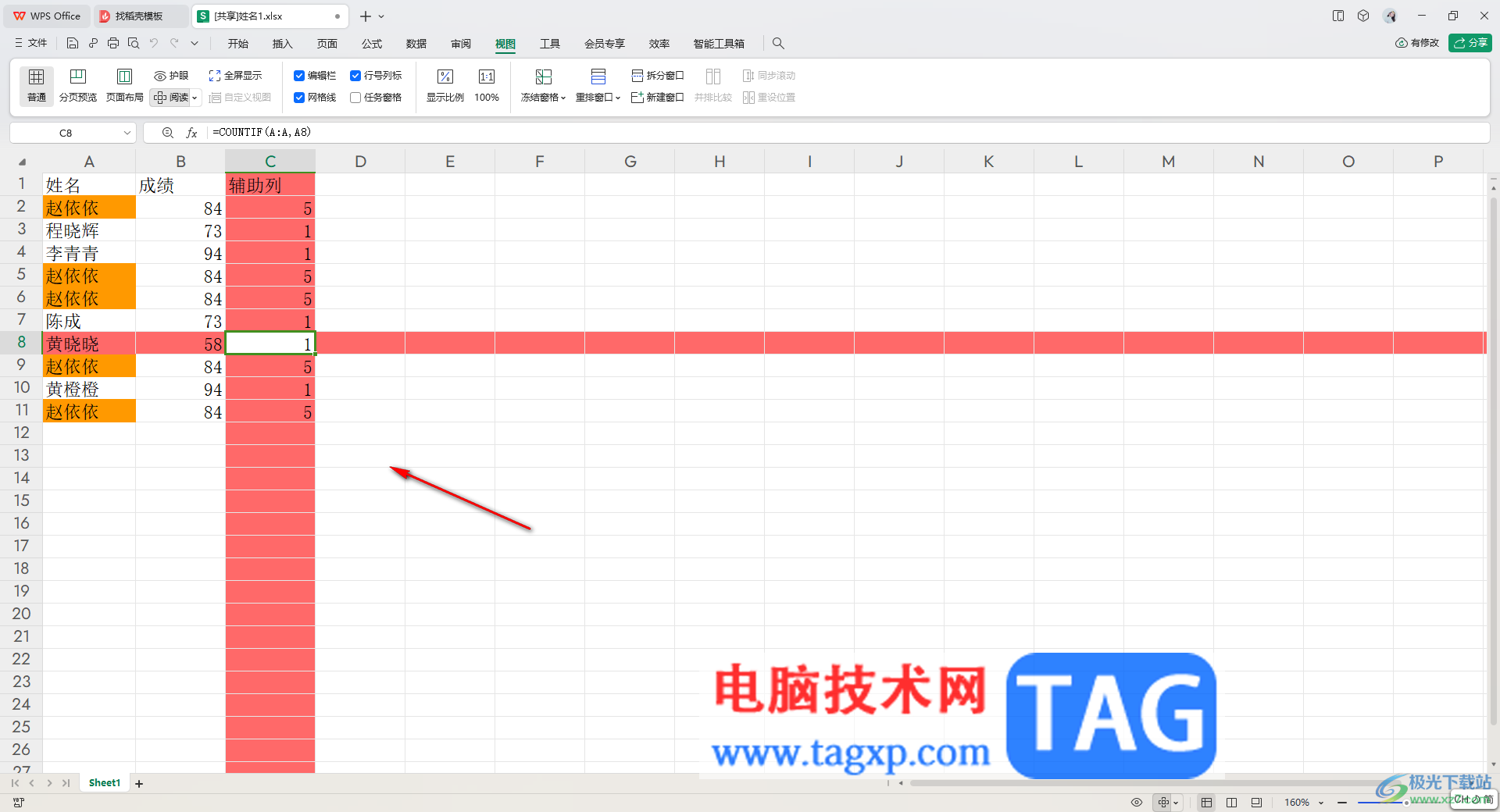This screenshot has width=1500, height=812.
Task: Click the insert function fx icon
Action: 191,134
